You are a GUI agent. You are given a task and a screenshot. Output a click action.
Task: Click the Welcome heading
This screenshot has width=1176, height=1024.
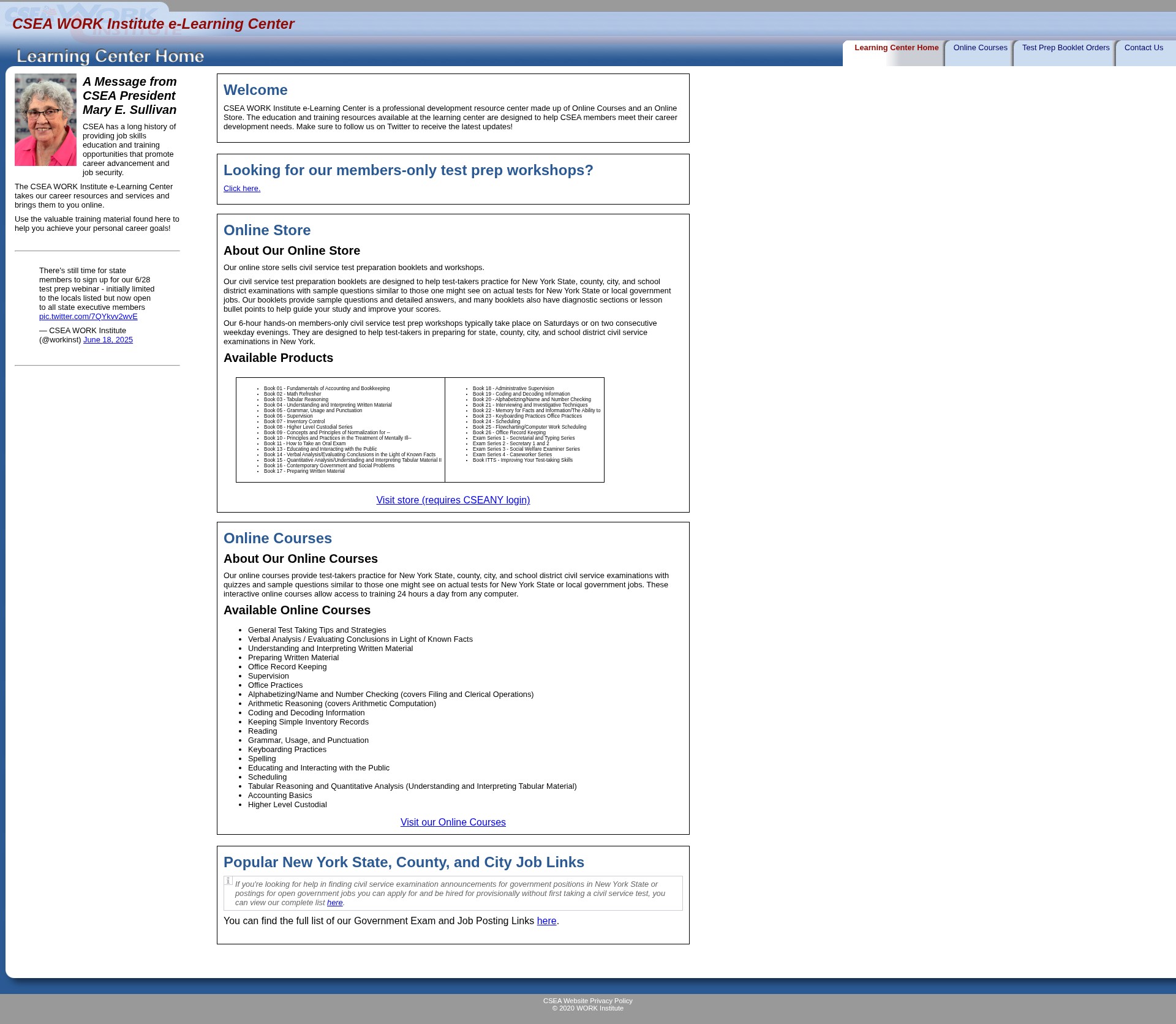(x=255, y=90)
